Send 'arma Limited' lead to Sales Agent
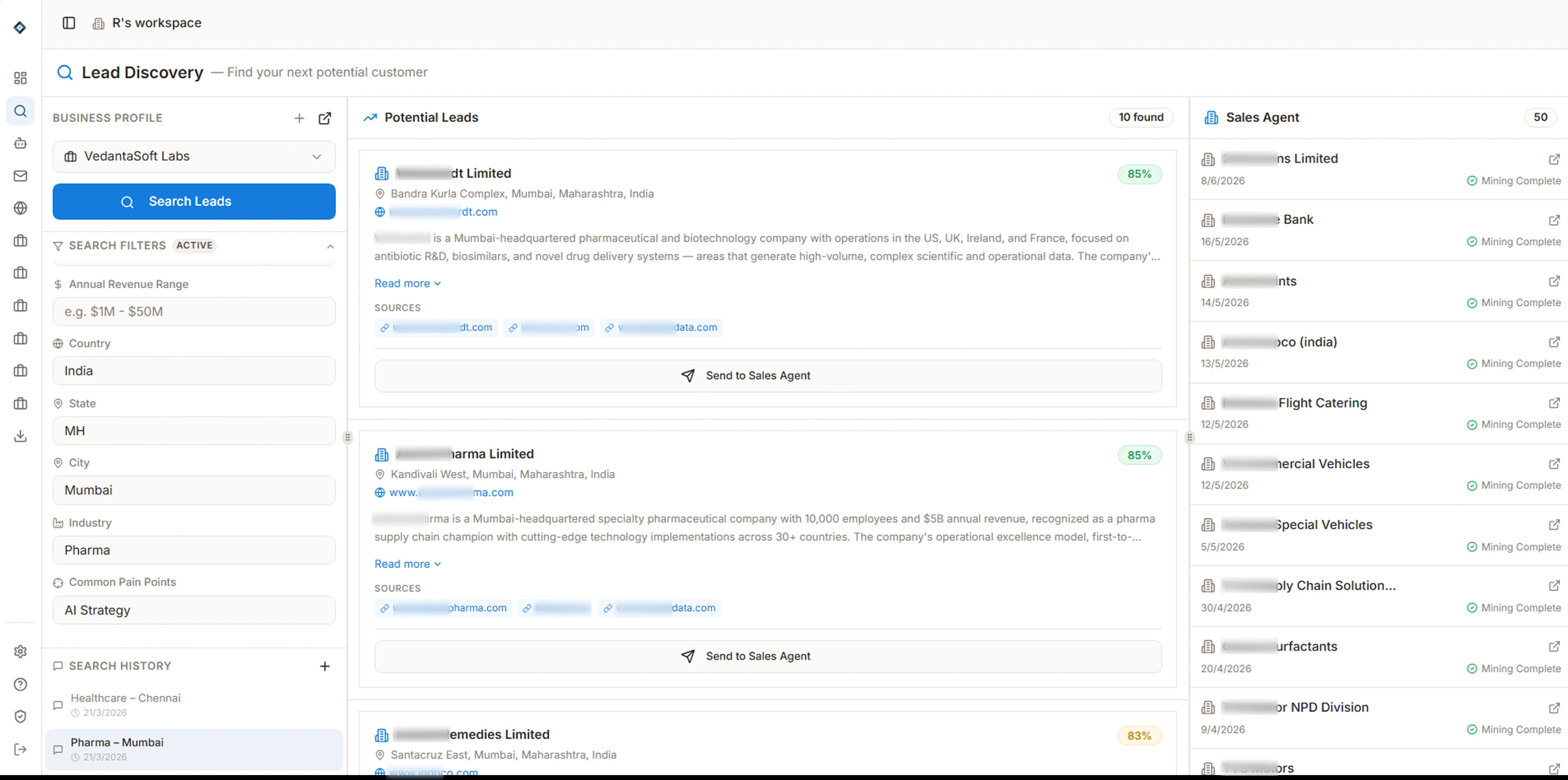 768,656
